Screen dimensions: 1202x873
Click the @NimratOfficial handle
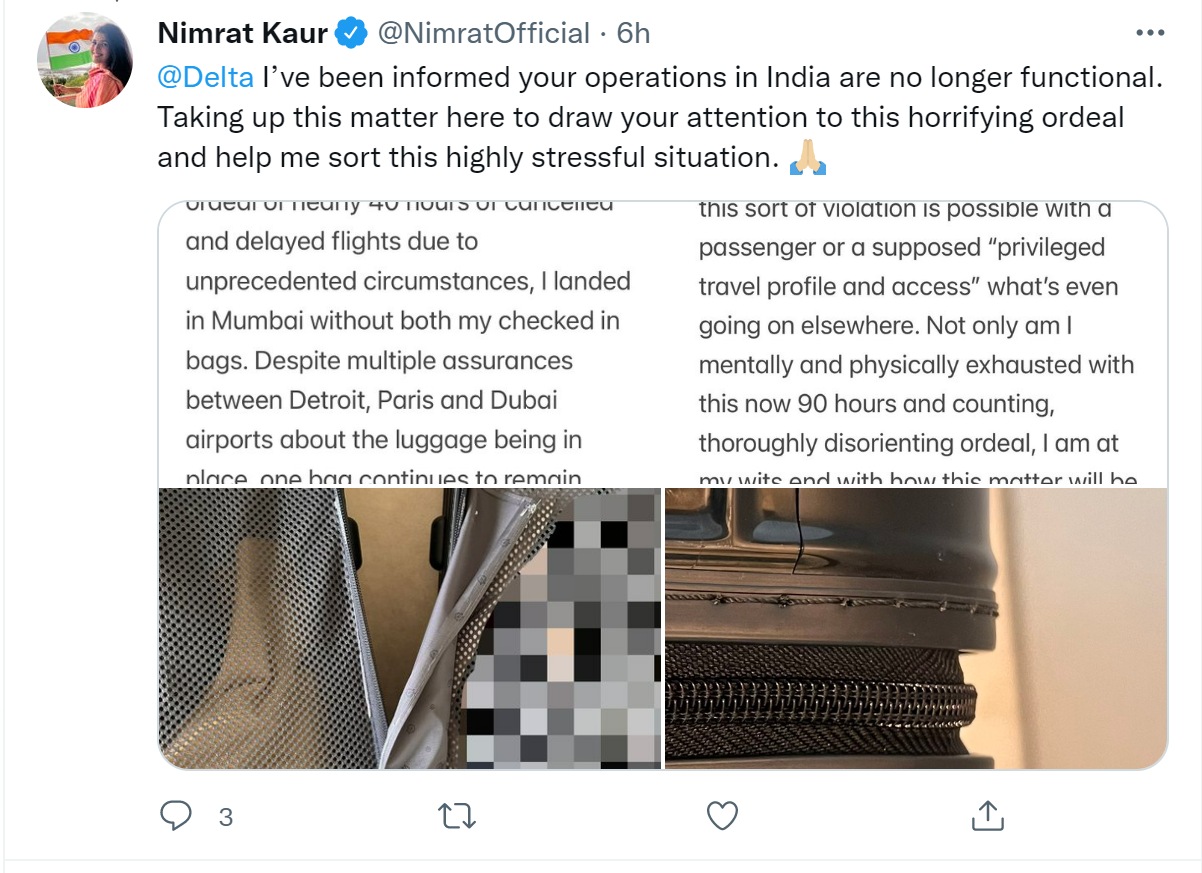(481, 33)
